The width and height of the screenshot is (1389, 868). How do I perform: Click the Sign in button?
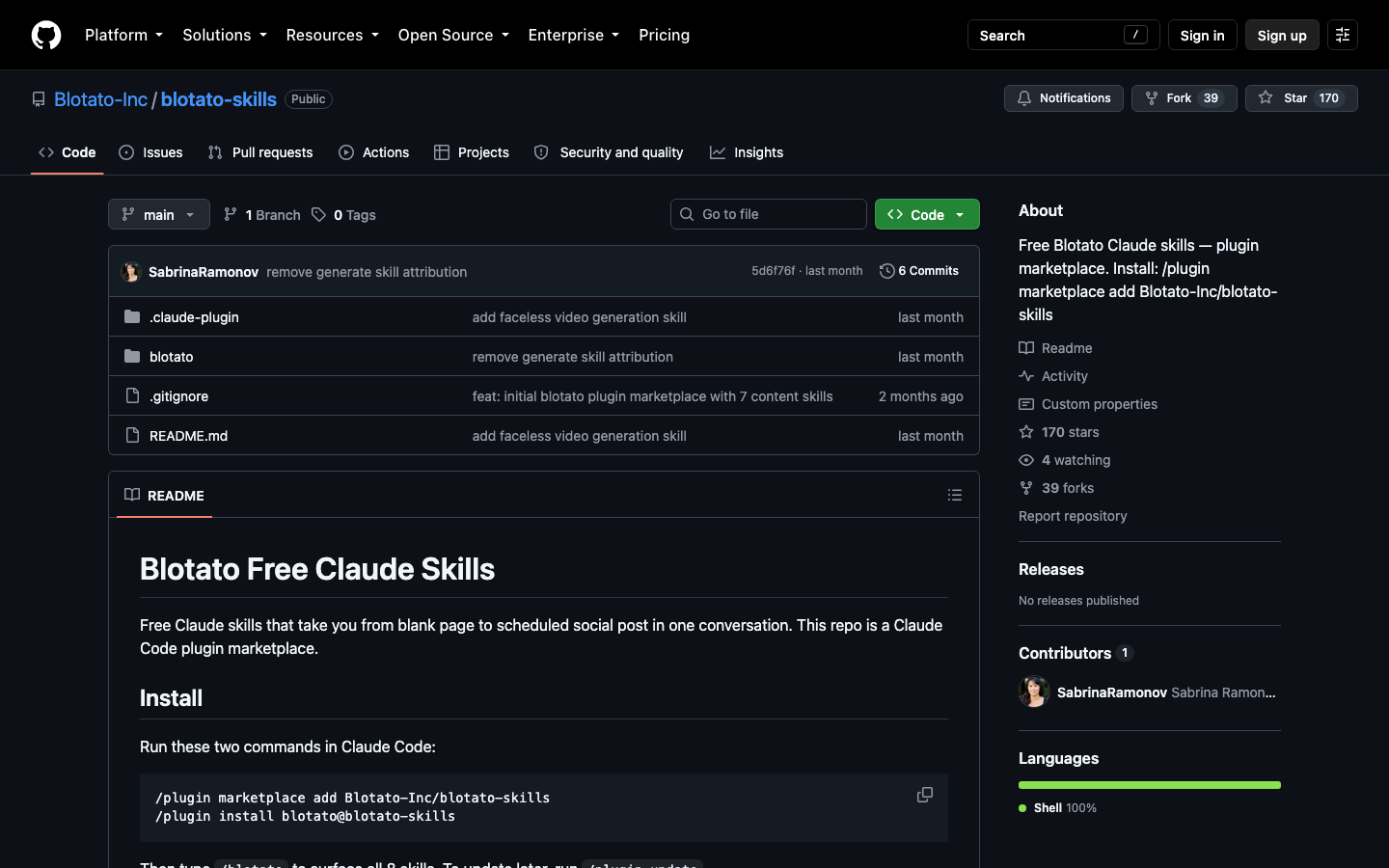tap(1202, 35)
